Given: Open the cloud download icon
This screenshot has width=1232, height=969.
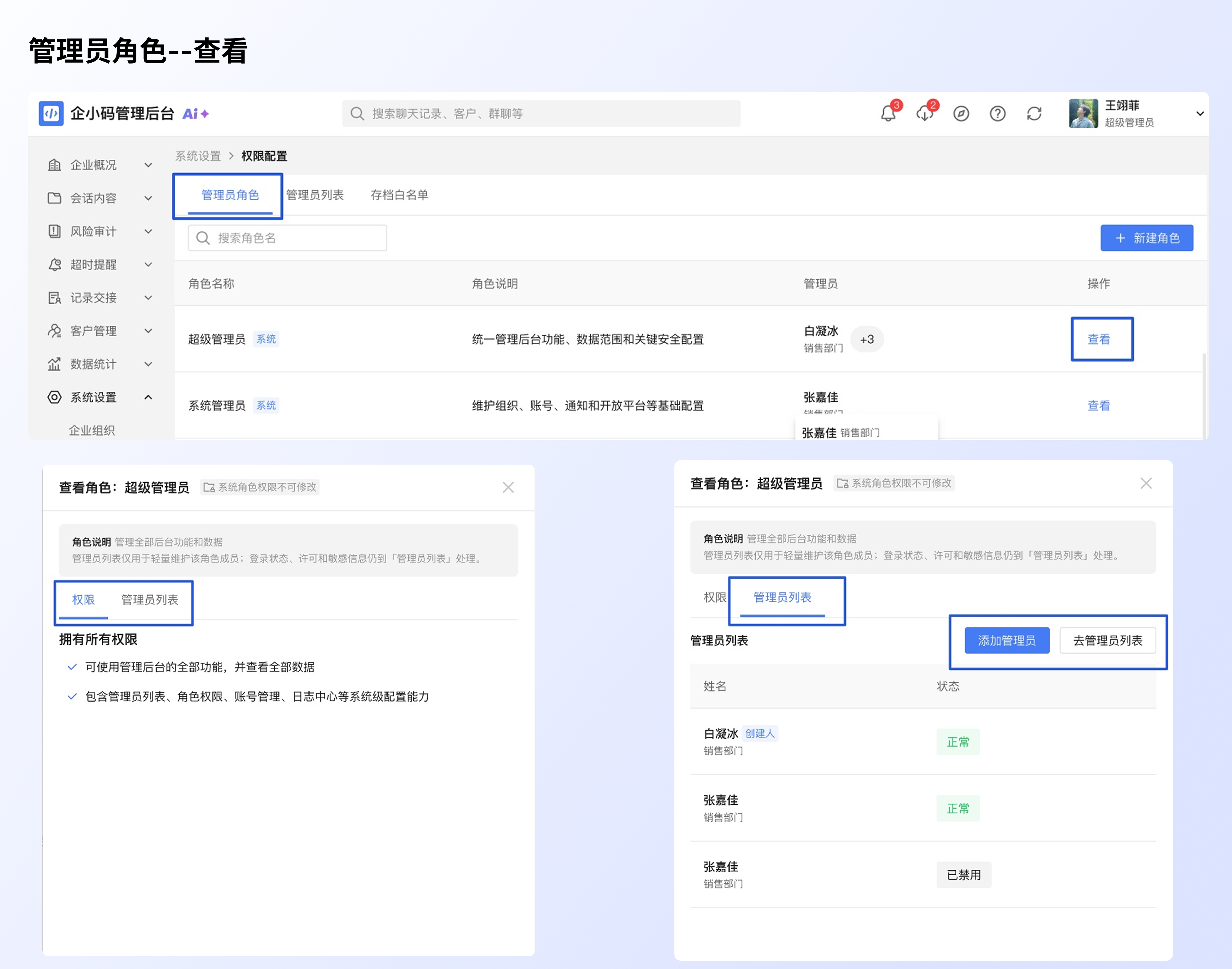Looking at the screenshot, I should [925, 114].
